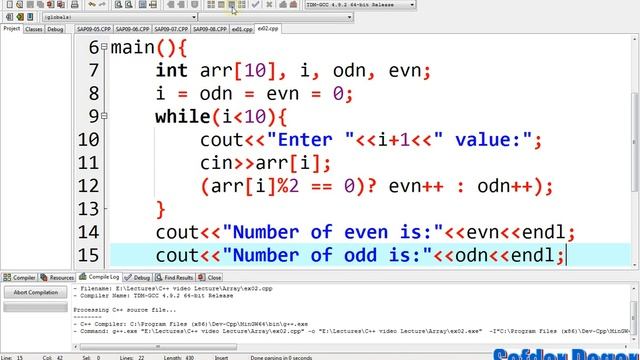Click the Replace magnifier icon
The image size is (640, 360).
click(129, 4)
